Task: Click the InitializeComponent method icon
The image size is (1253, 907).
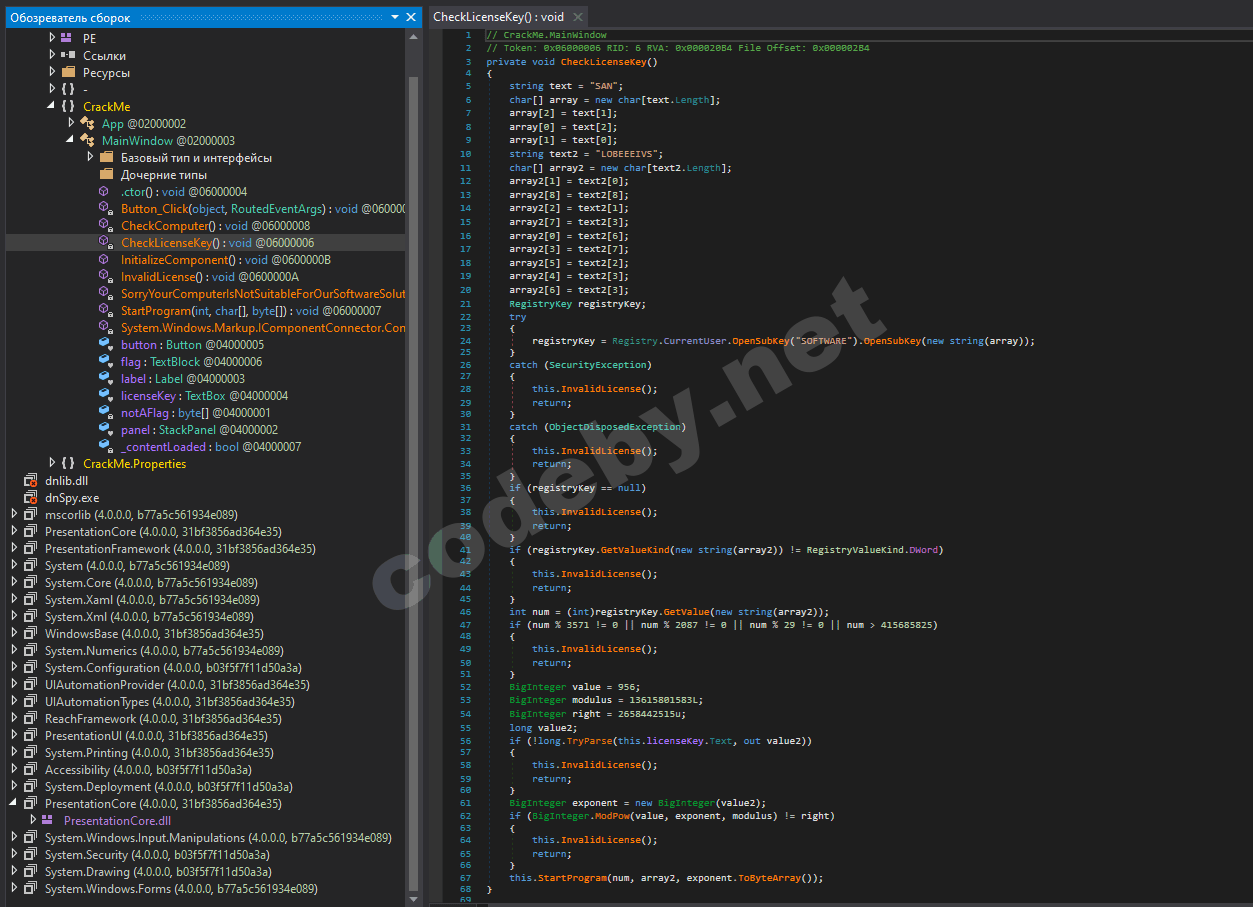Action: [105, 259]
